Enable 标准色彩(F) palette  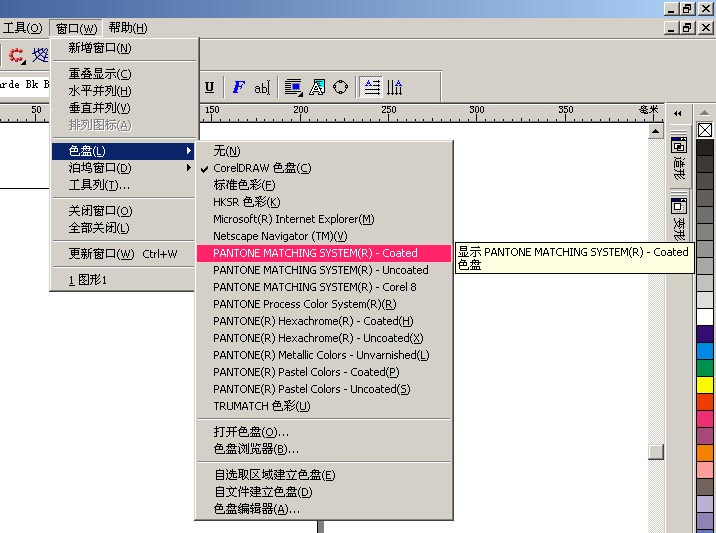point(324,185)
